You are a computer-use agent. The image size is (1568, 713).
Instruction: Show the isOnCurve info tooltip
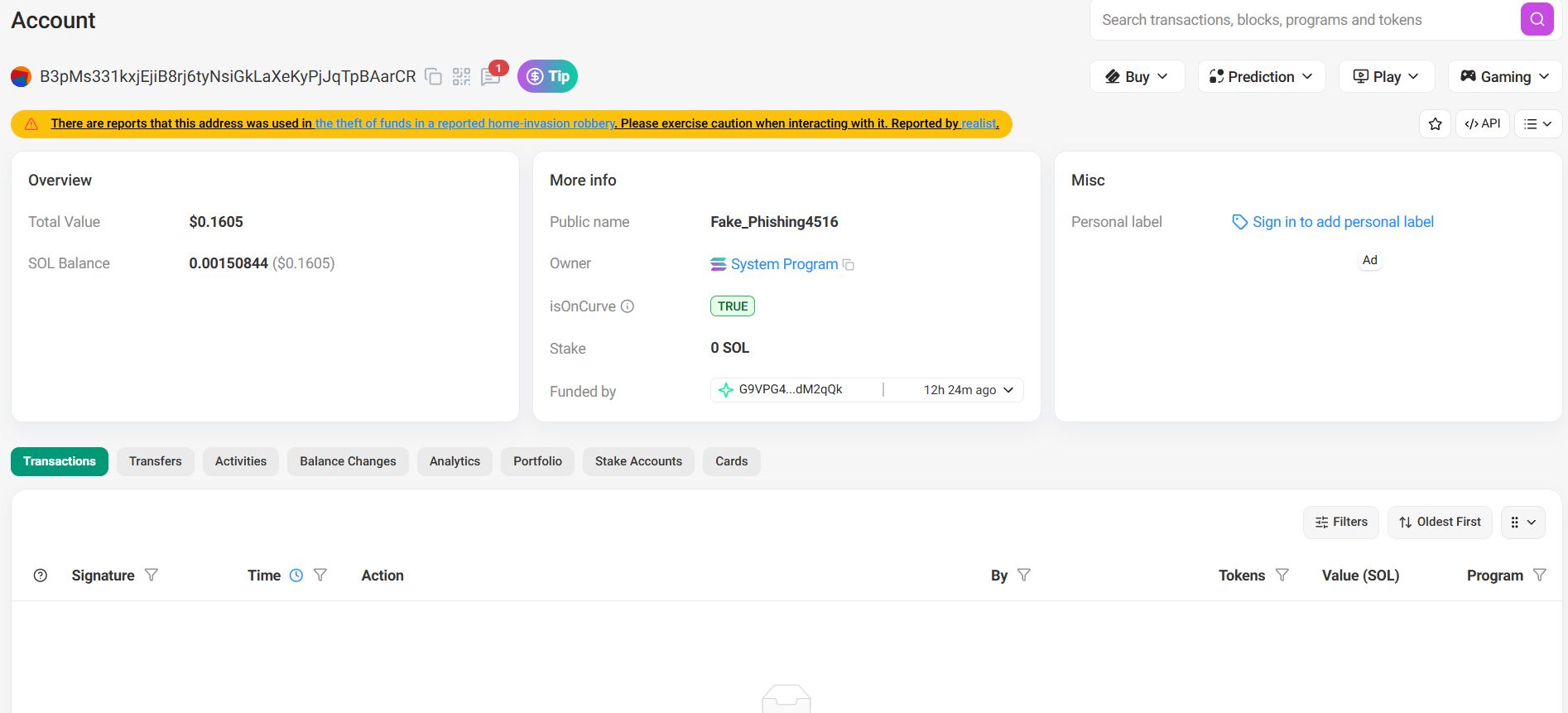pos(628,306)
